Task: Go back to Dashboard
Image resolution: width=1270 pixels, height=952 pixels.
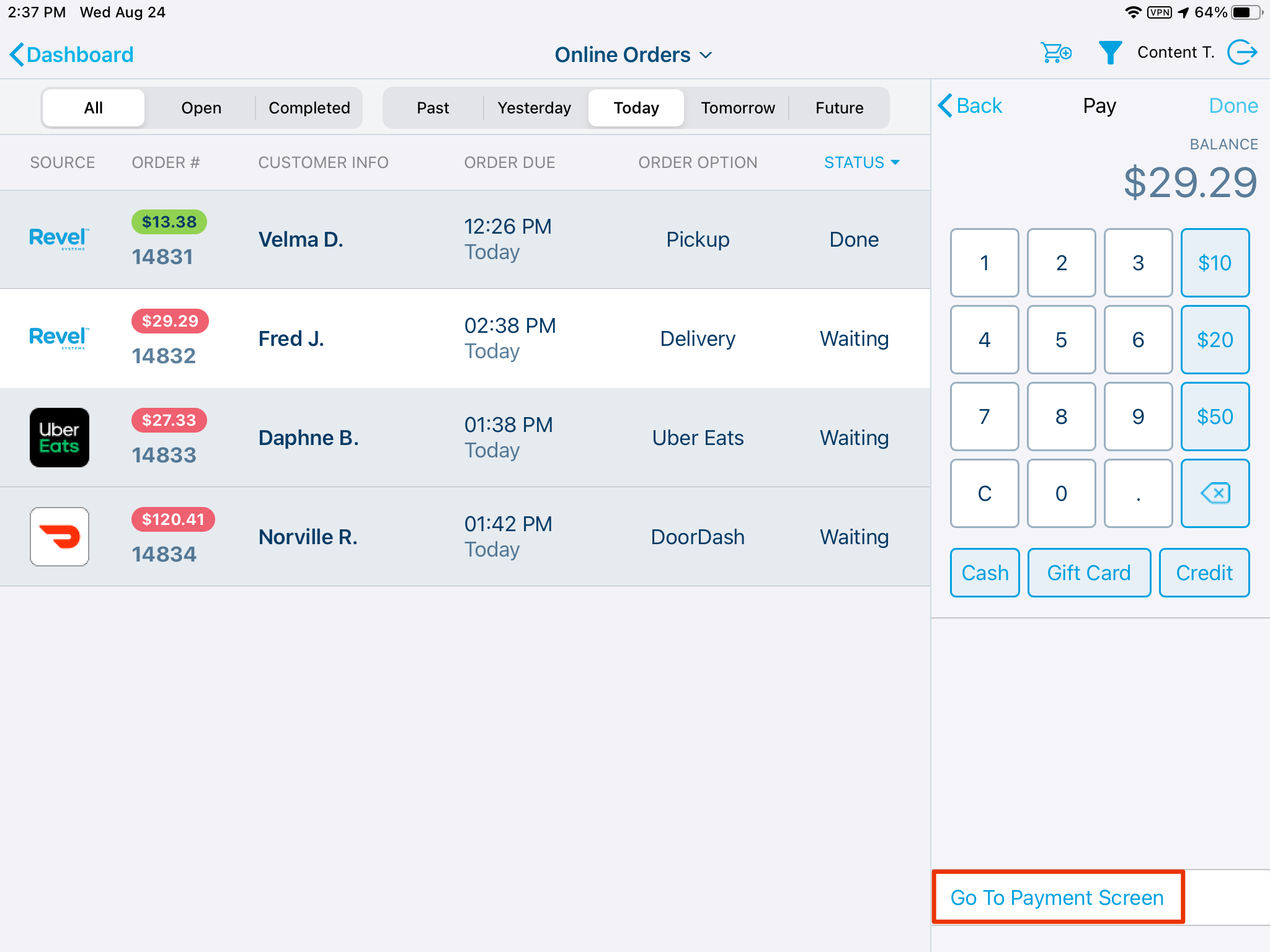Action: click(x=71, y=55)
